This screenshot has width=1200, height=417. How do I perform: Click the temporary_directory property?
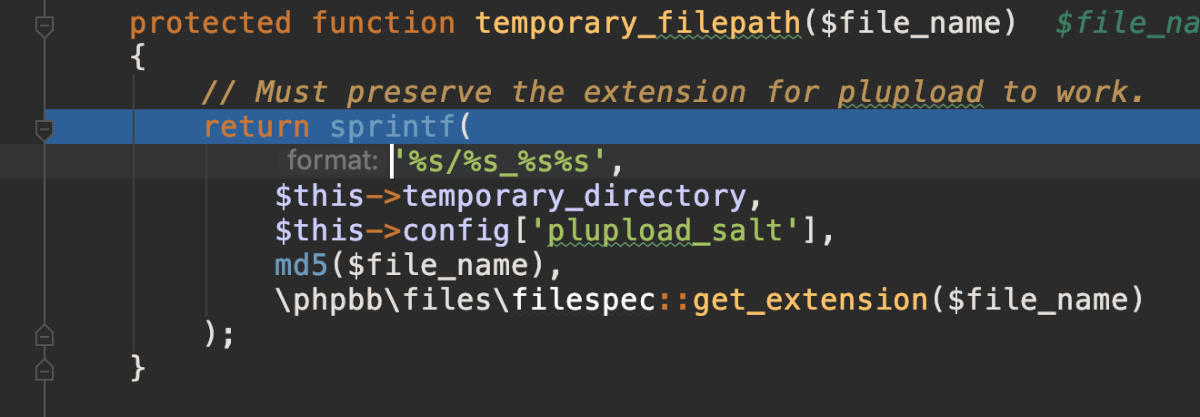click(x=574, y=195)
